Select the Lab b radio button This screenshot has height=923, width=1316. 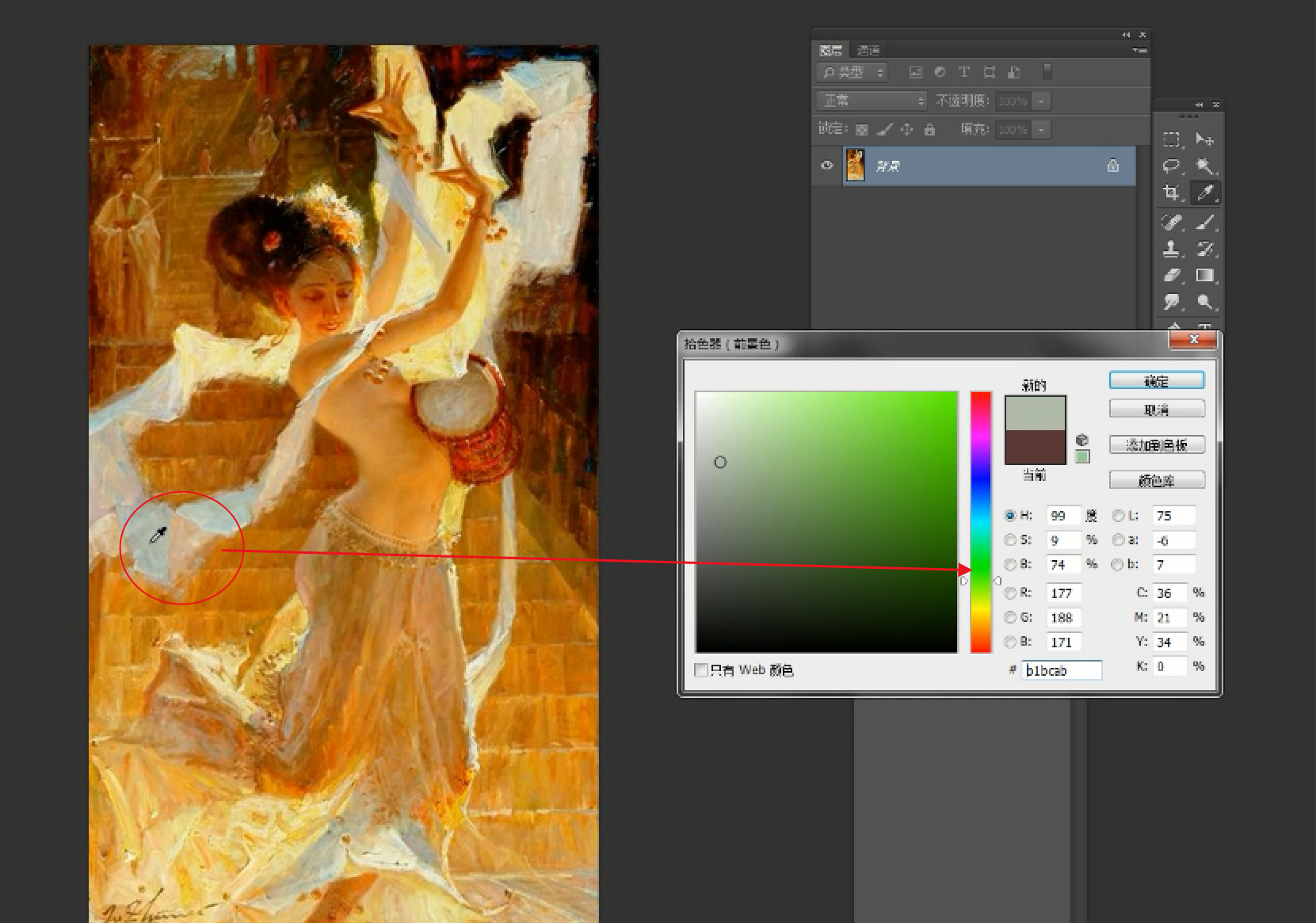tap(1118, 564)
